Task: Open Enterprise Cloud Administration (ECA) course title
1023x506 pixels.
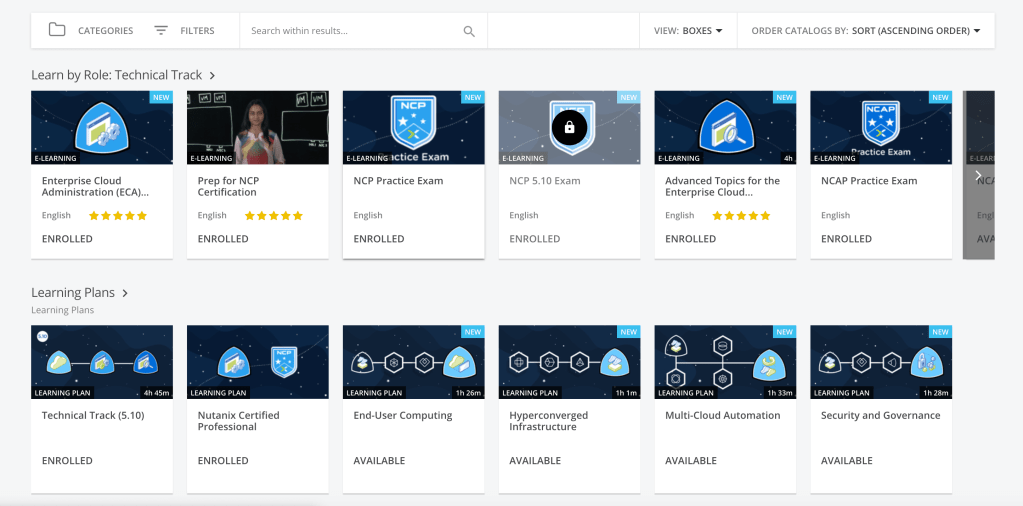Action: point(95,186)
